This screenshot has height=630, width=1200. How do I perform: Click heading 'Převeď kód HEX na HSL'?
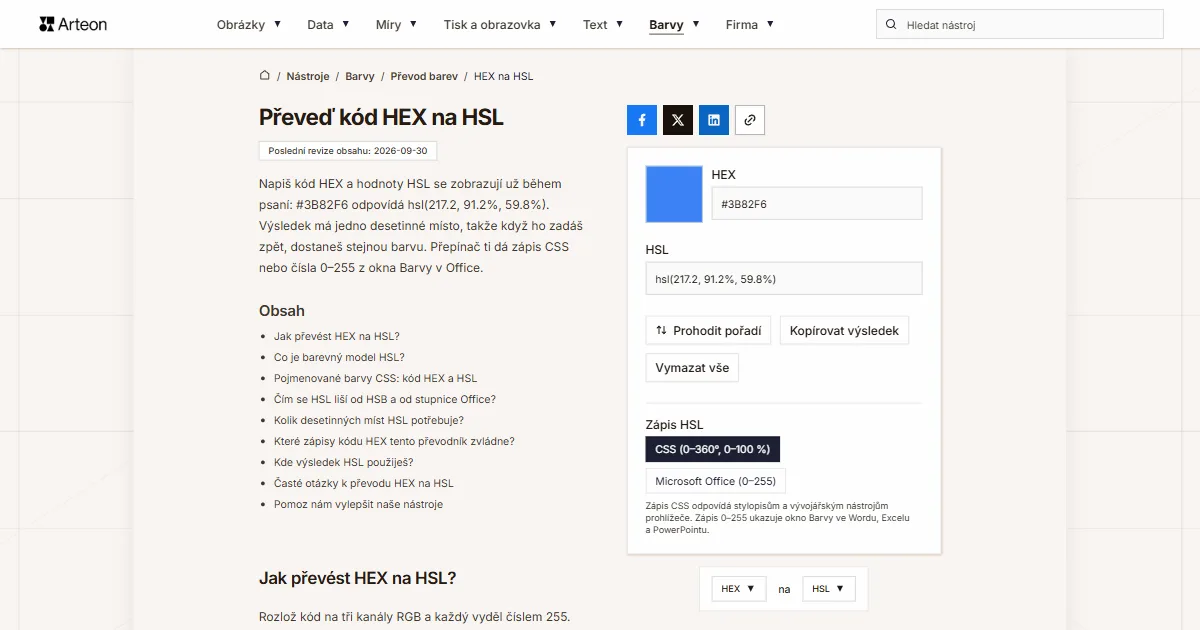point(381,117)
